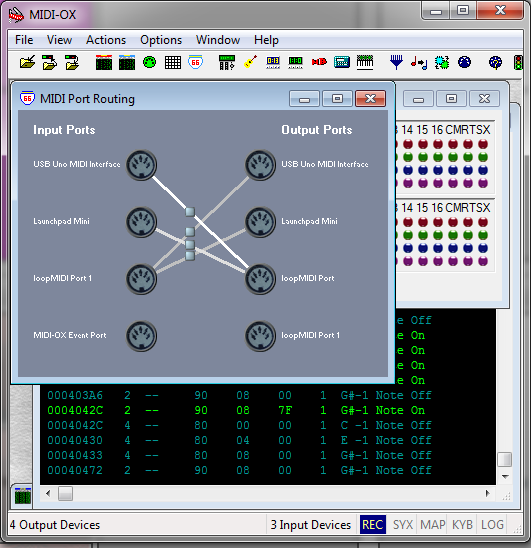Click '3 Input Devices' in status bar
This screenshot has height=548, width=531.
click(311, 525)
